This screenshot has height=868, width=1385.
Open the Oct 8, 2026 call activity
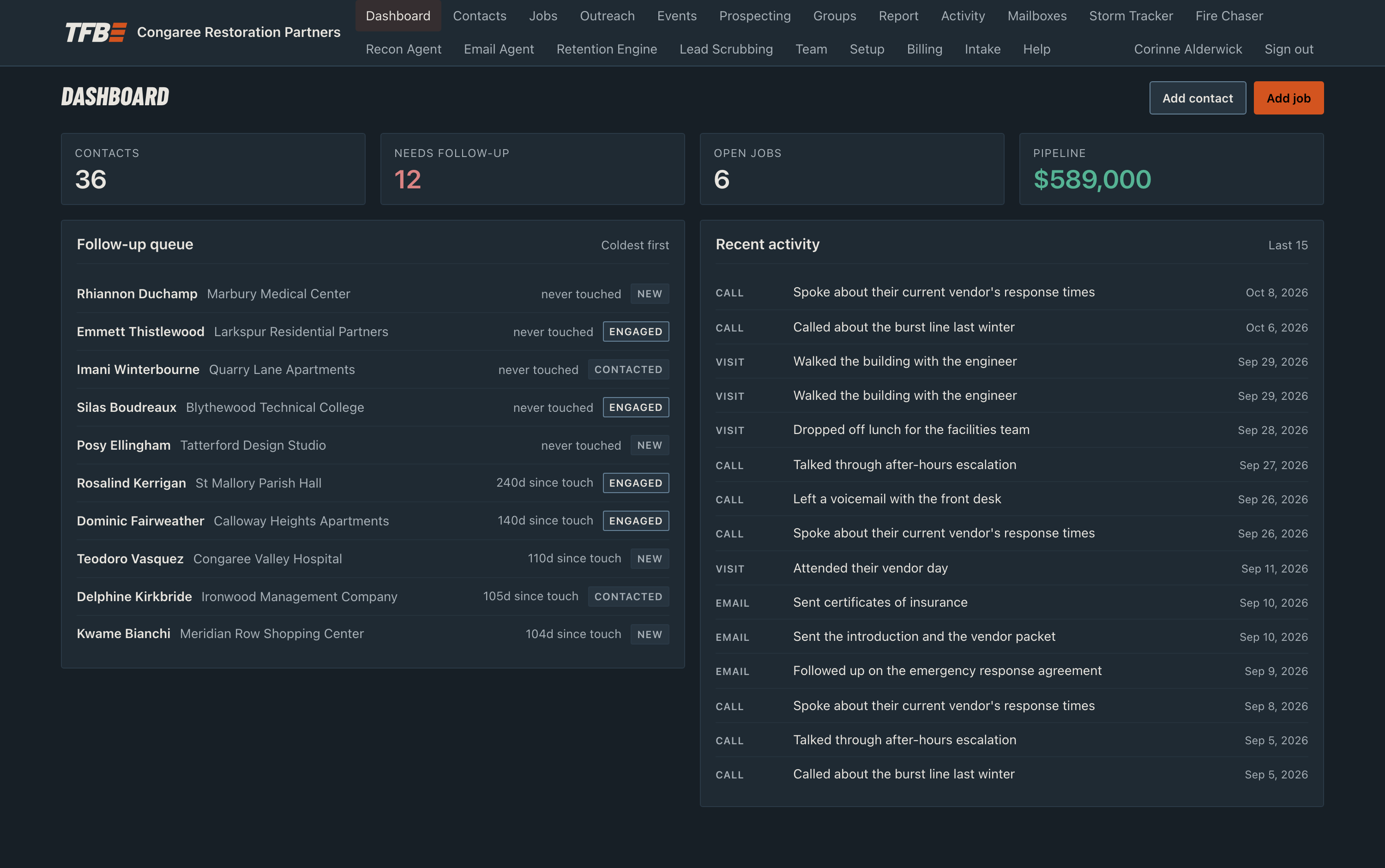(1012, 293)
